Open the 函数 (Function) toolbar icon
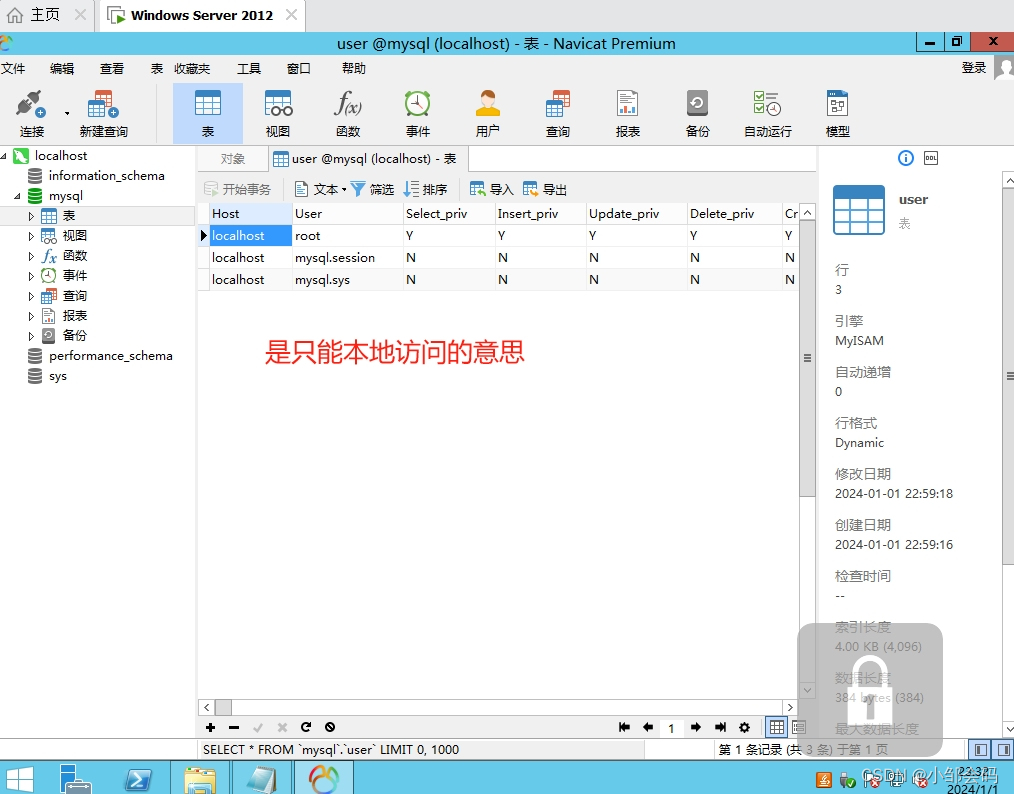1014x794 pixels. click(348, 113)
